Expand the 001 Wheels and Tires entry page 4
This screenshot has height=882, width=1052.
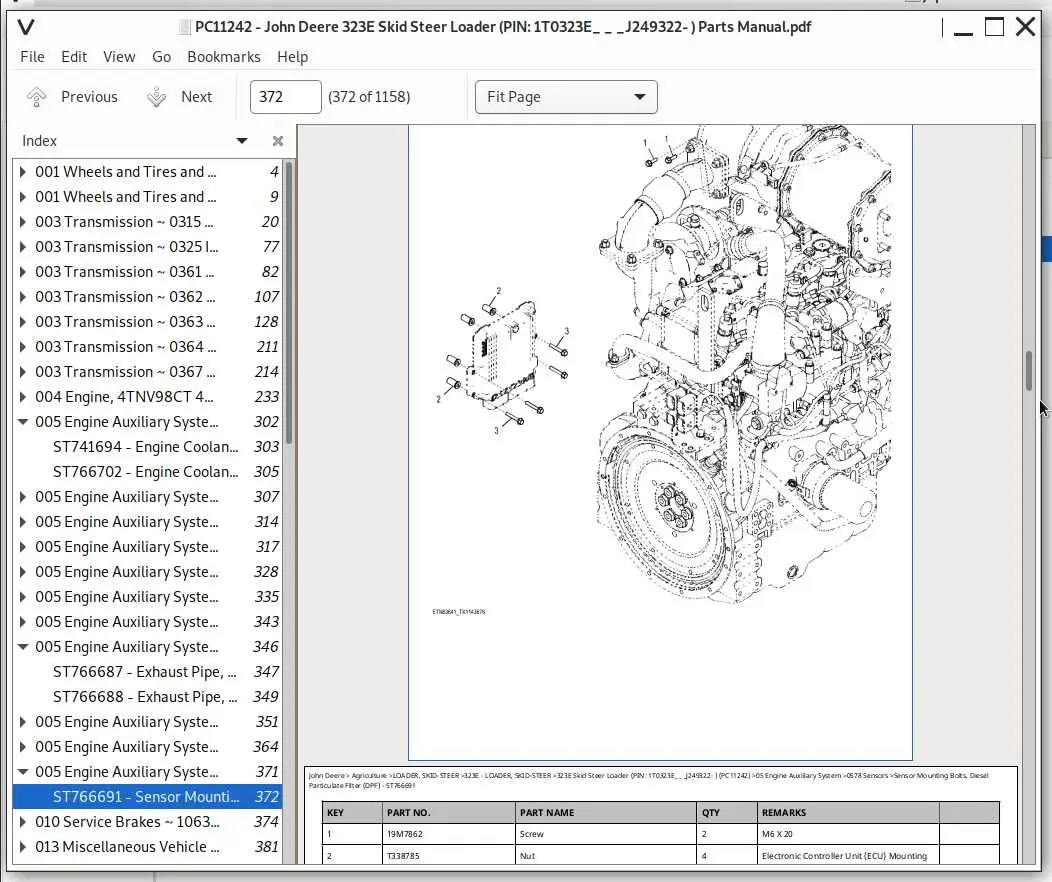pyautogui.click(x=23, y=172)
